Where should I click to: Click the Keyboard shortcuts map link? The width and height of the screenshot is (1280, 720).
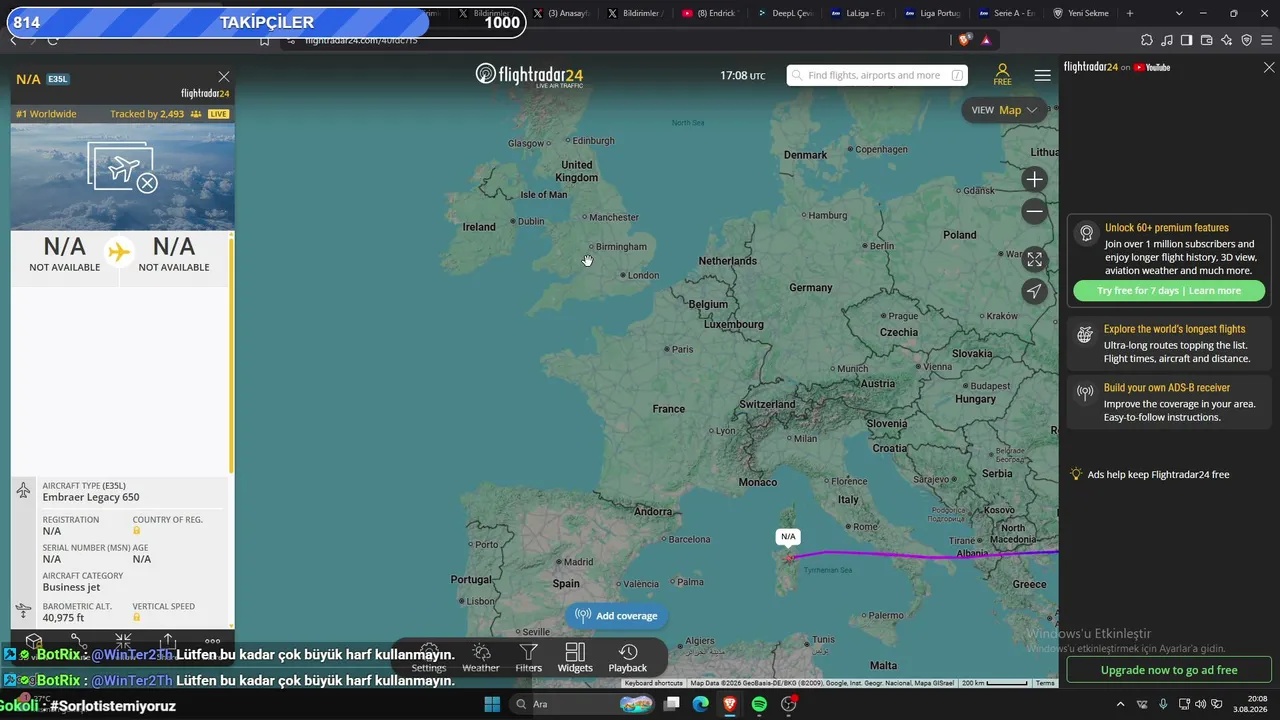(x=654, y=683)
